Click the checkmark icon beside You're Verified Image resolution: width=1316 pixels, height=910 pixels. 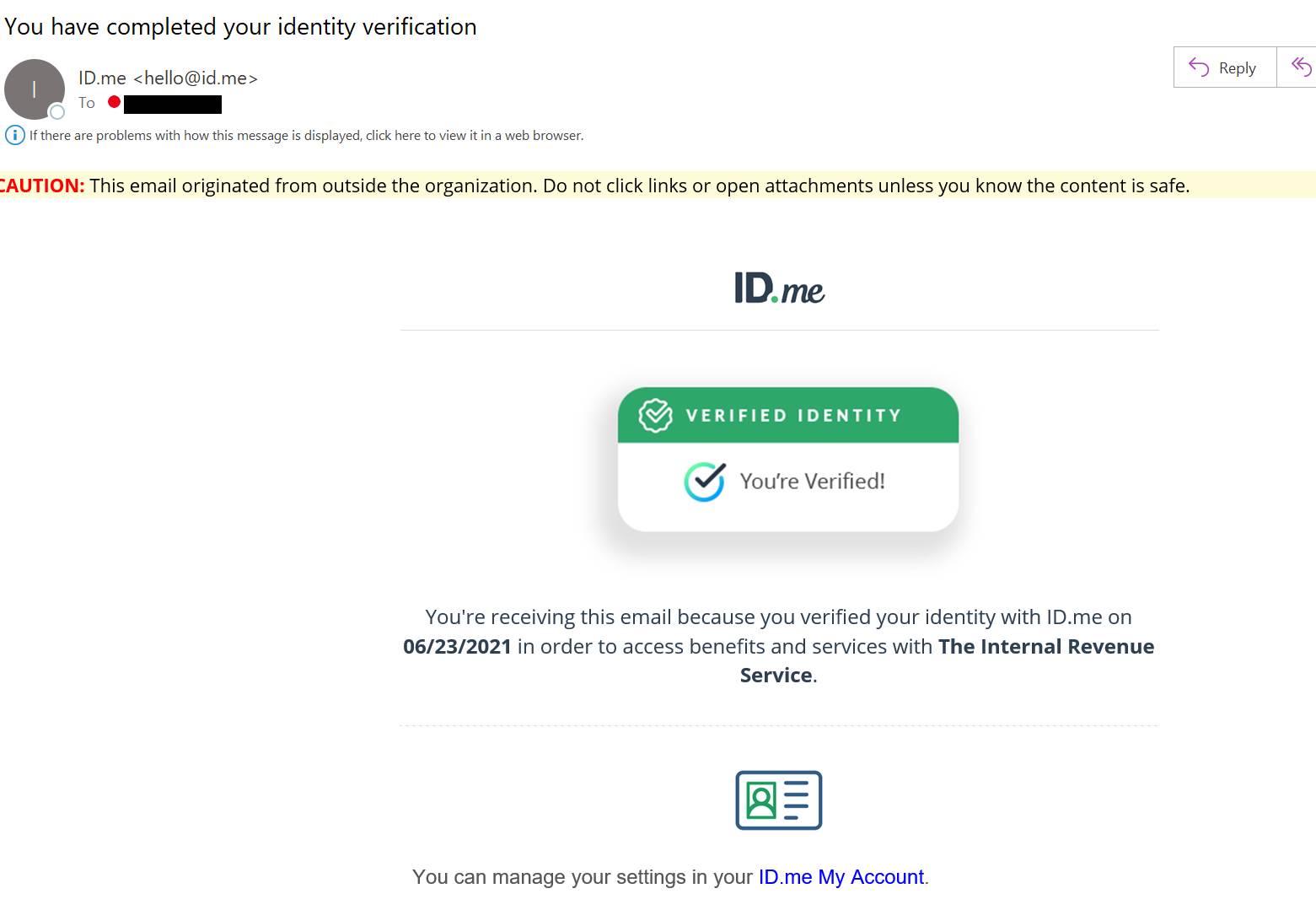704,482
